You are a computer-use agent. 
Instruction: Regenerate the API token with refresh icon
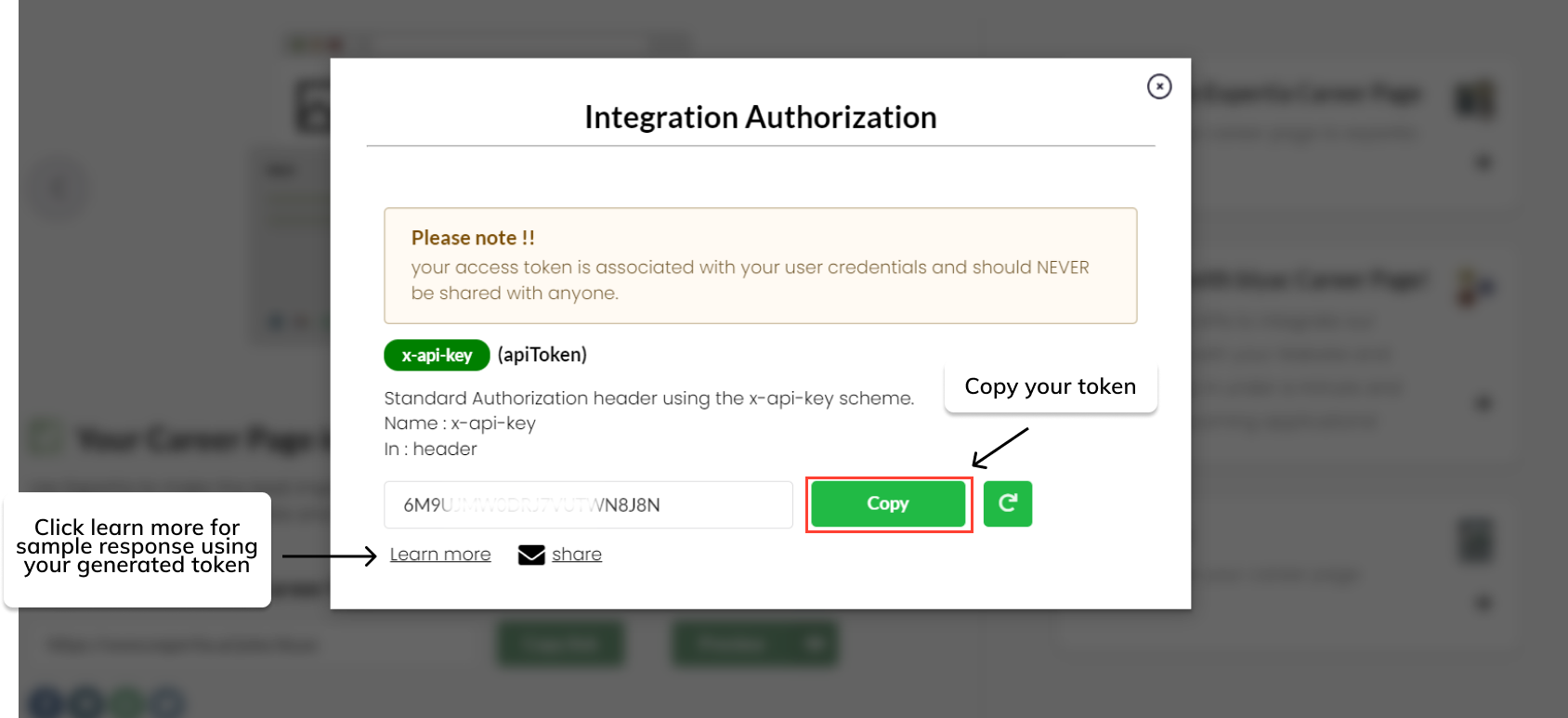pos(1008,503)
